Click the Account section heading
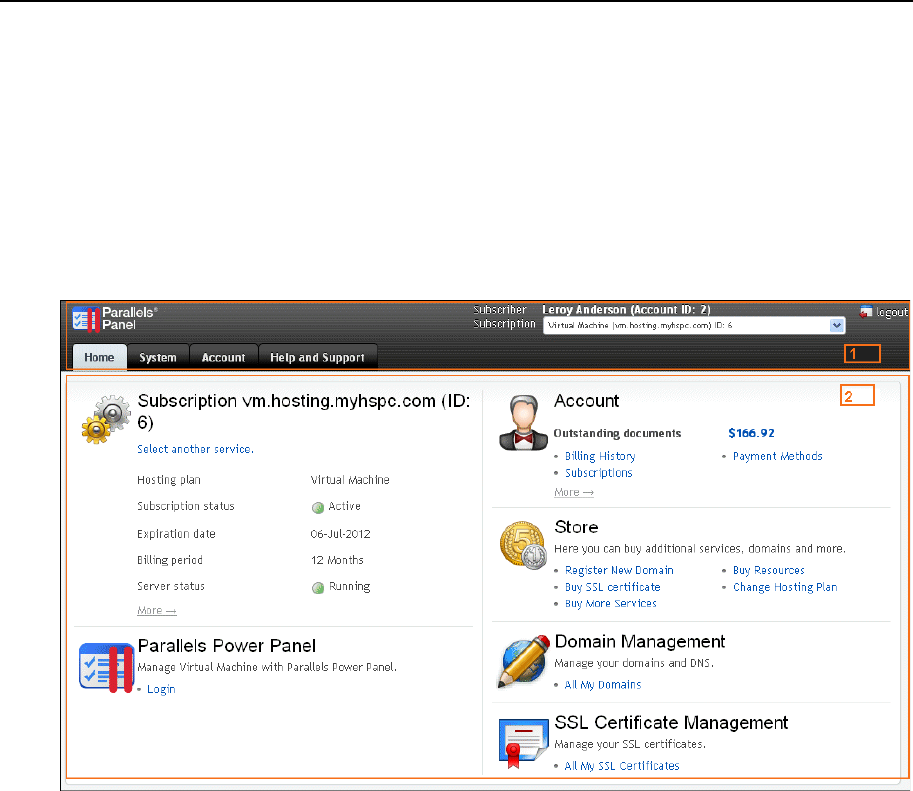 click(x=586, y=401)
